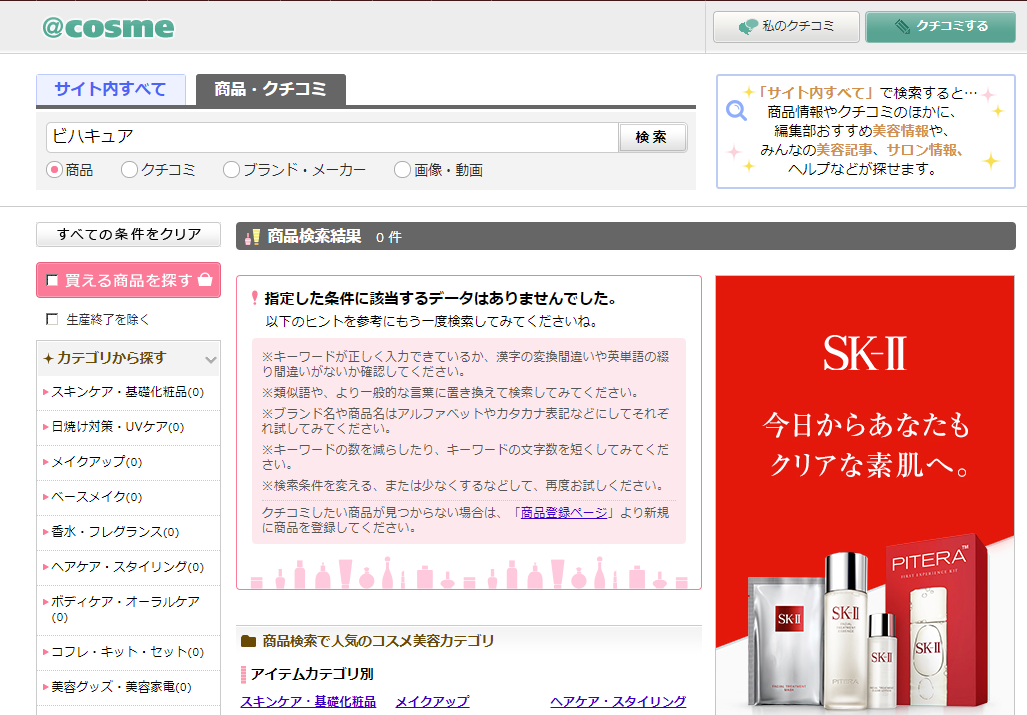Open スキンケア・基礎化粧品(0) category
This screenshot has width=1027, height=715.
tap(128, 392)
